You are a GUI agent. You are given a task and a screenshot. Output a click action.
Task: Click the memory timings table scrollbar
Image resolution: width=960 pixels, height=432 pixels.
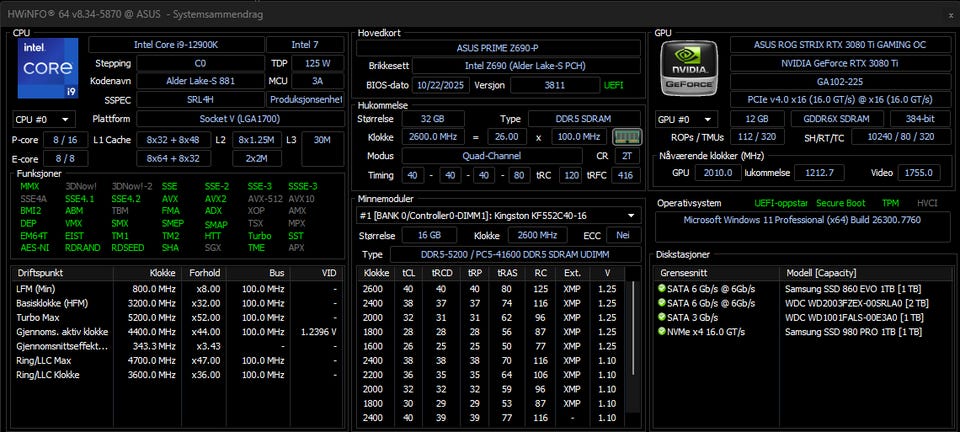[633, 350]
